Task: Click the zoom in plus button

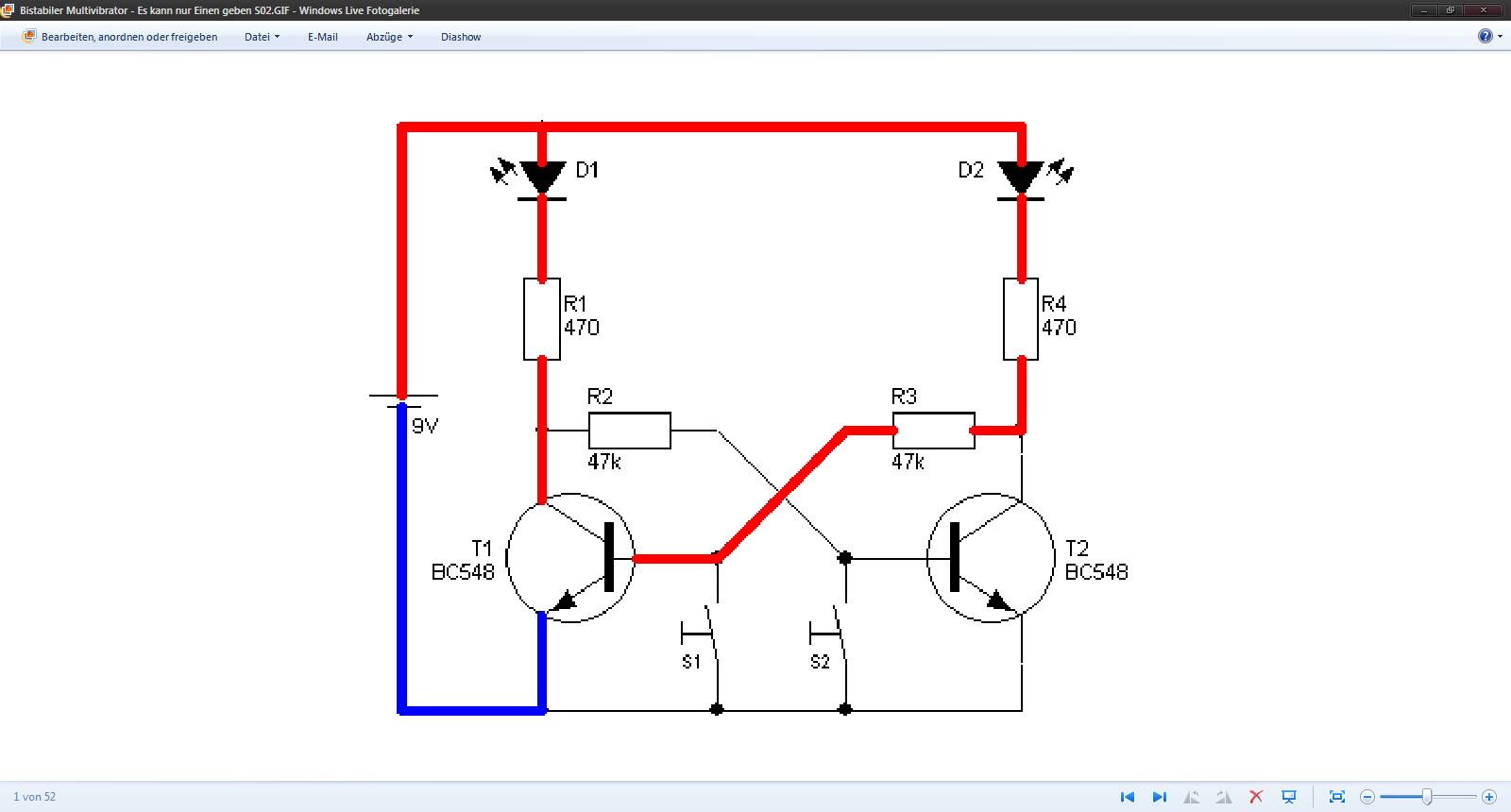Action: tap(1489, 797)
